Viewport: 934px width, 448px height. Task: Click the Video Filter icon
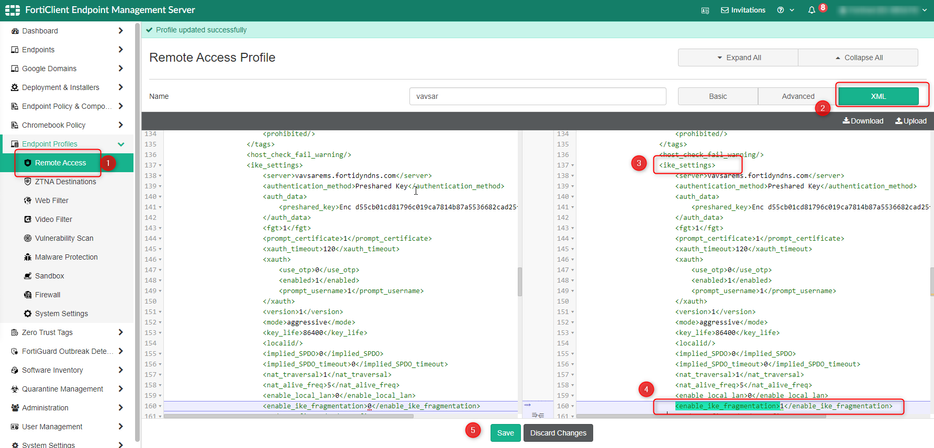[27, 219]
